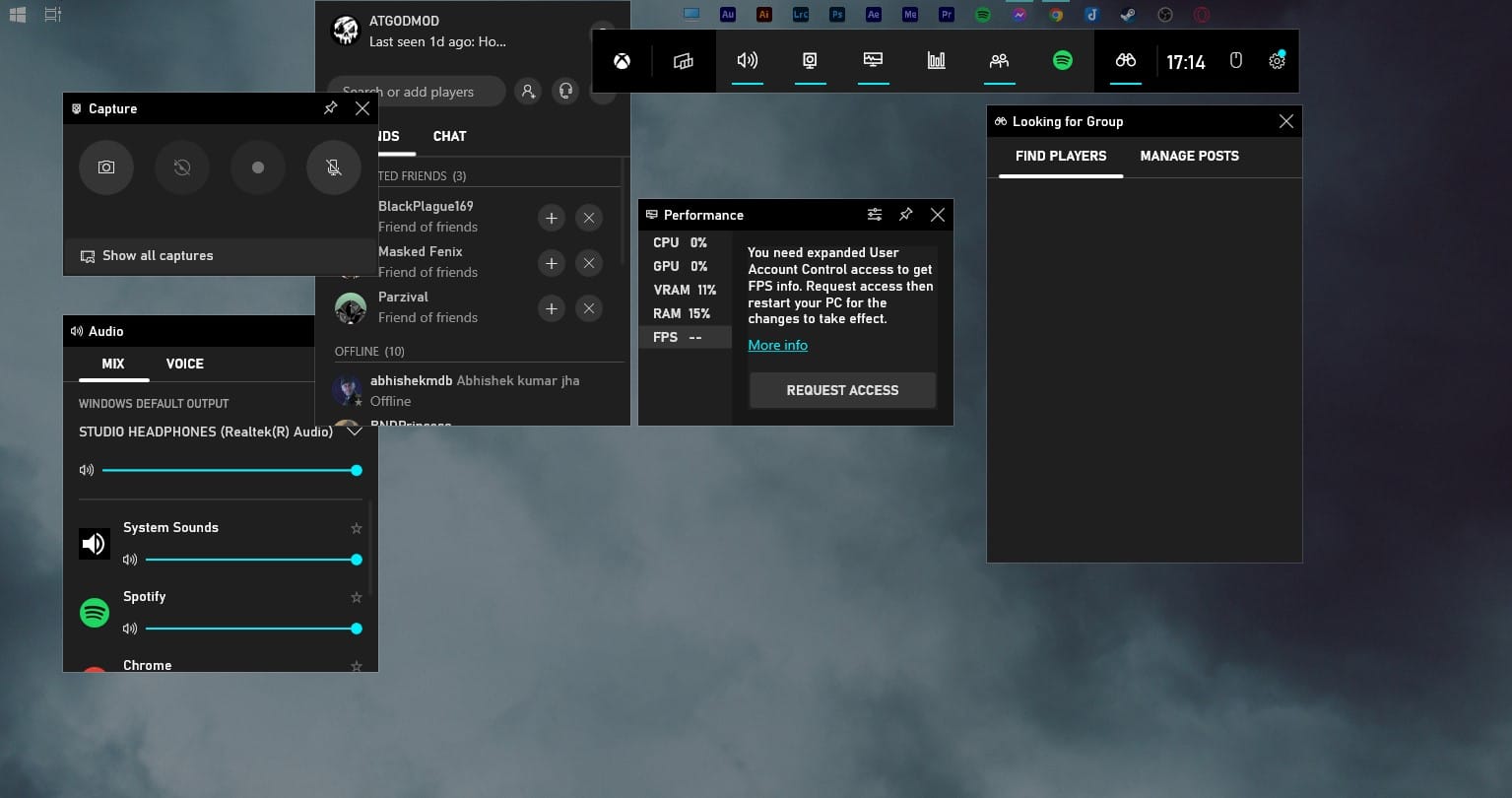The height and width of the screenshot is (798, 1512).
Task: Click the find people icon beside search
Action: (528, 92)
